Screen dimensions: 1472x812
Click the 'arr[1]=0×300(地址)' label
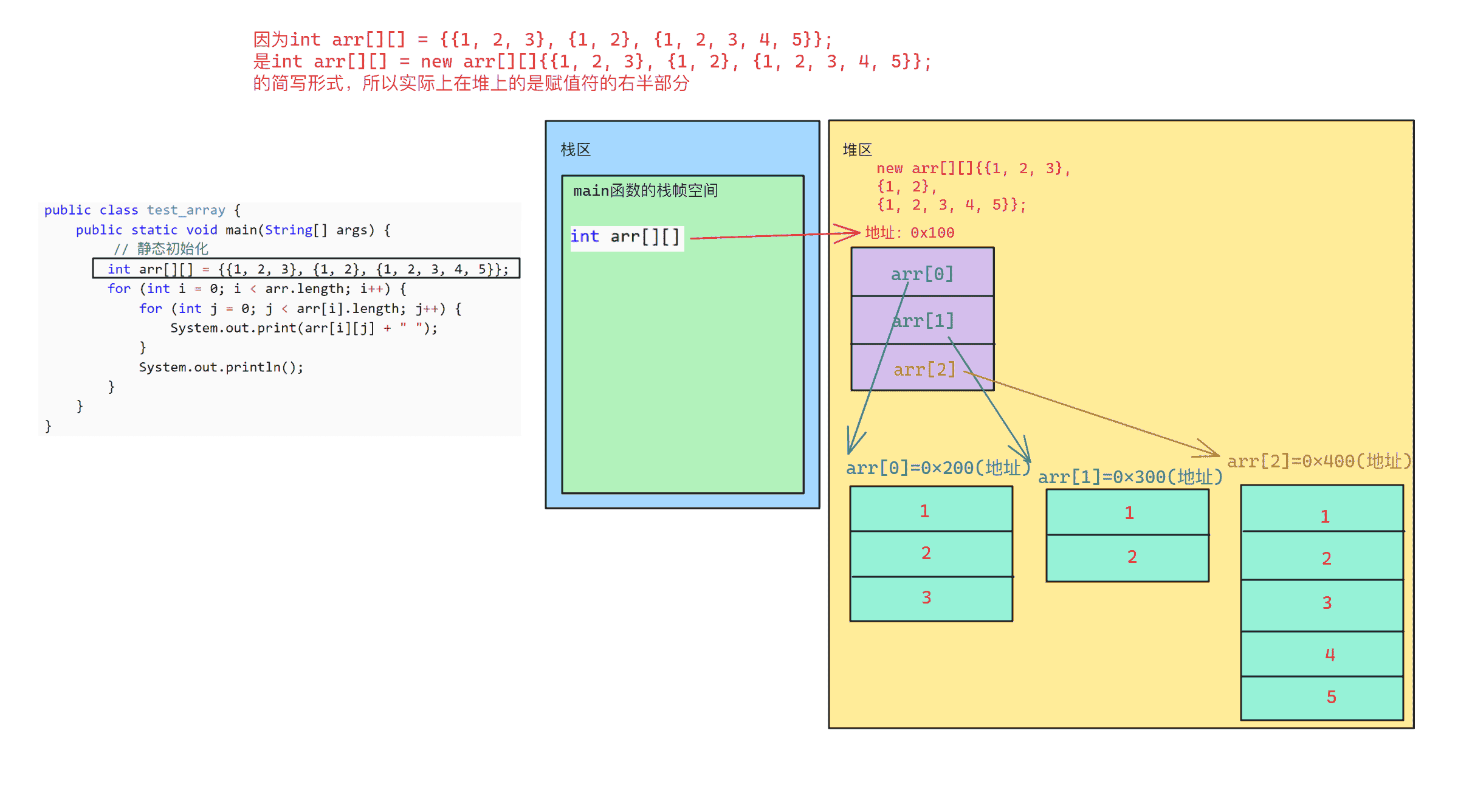[1130, 477]
